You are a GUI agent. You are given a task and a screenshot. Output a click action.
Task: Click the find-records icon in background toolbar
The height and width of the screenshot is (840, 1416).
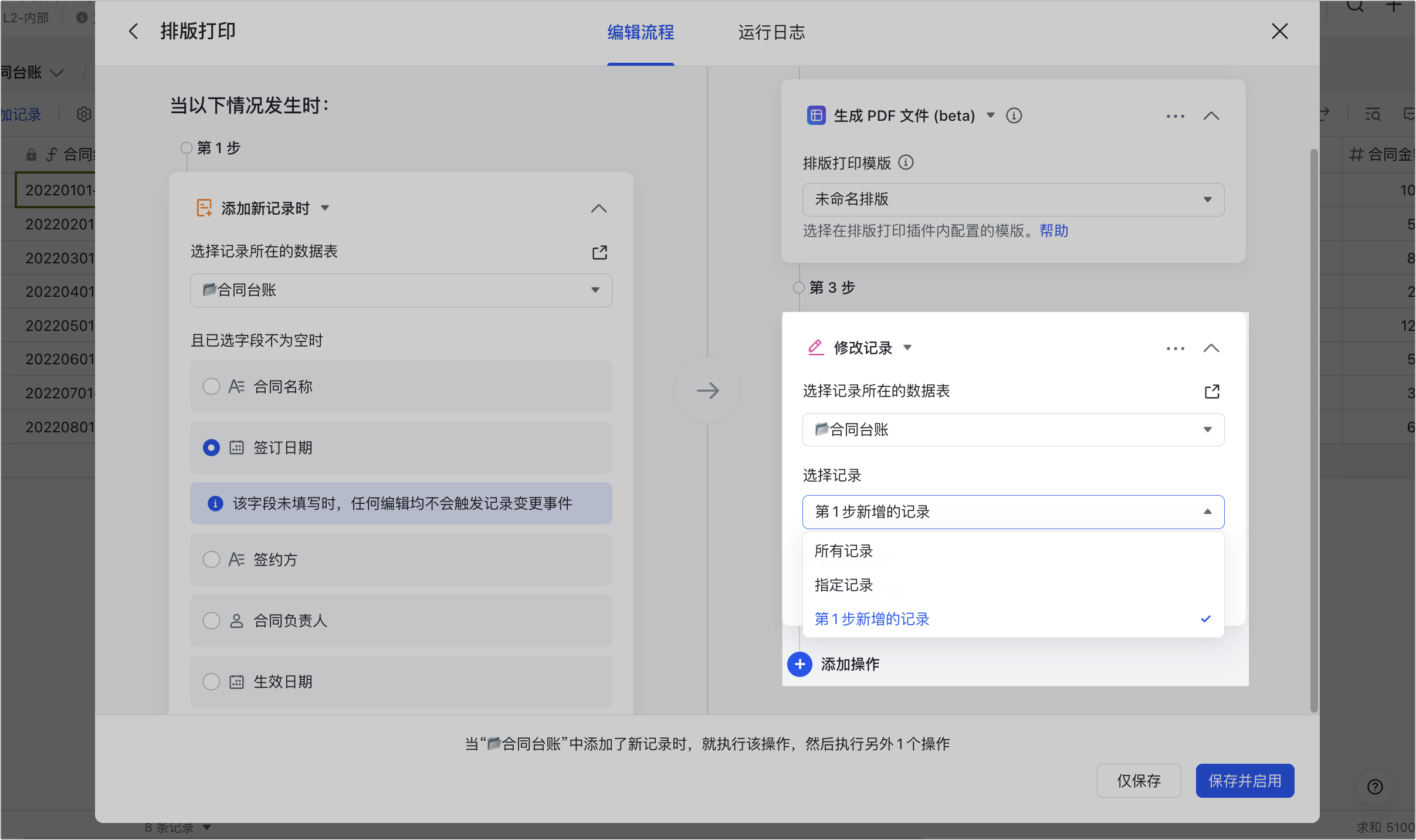(1373, 114)
